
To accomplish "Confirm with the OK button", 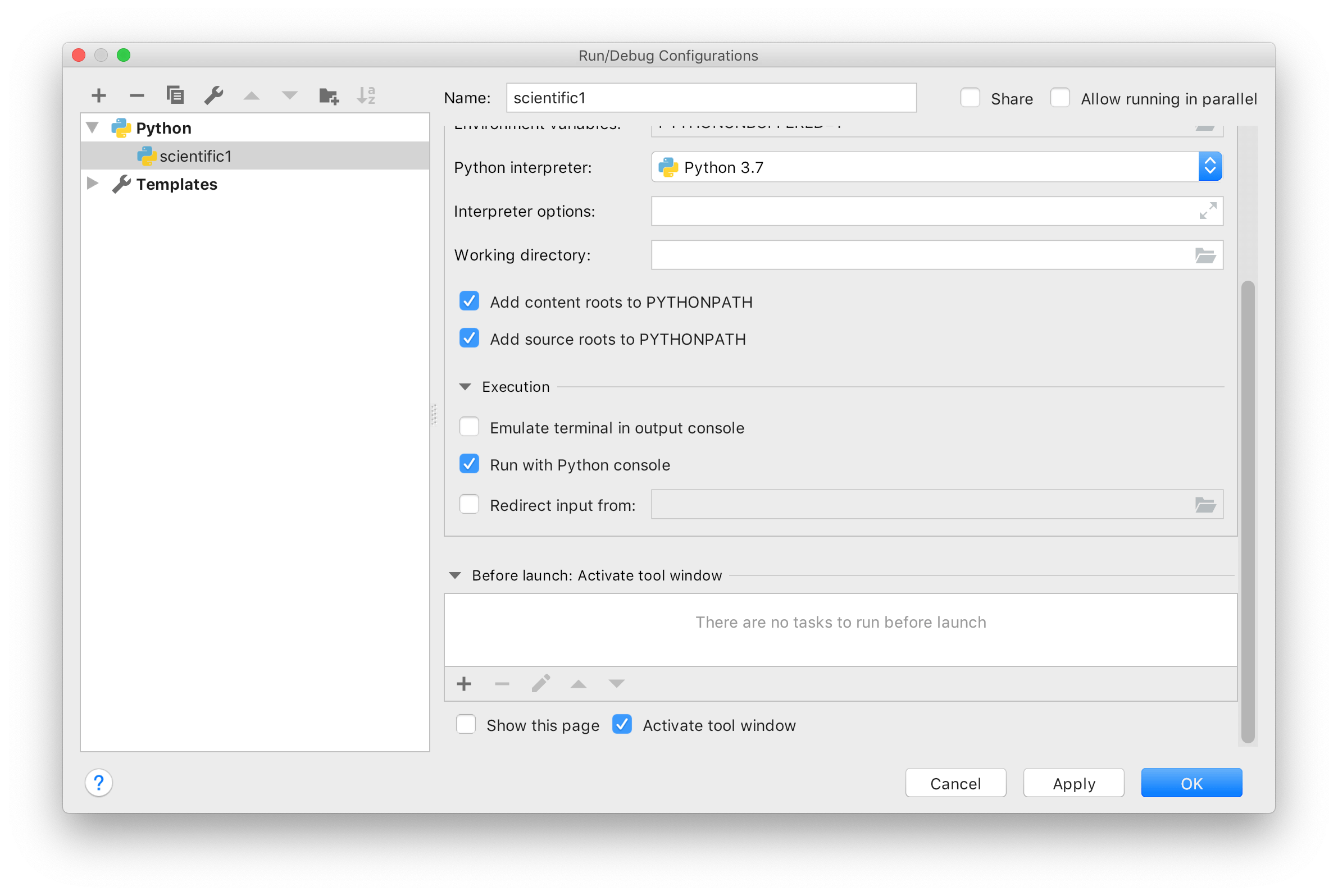I will point(1191,783).
